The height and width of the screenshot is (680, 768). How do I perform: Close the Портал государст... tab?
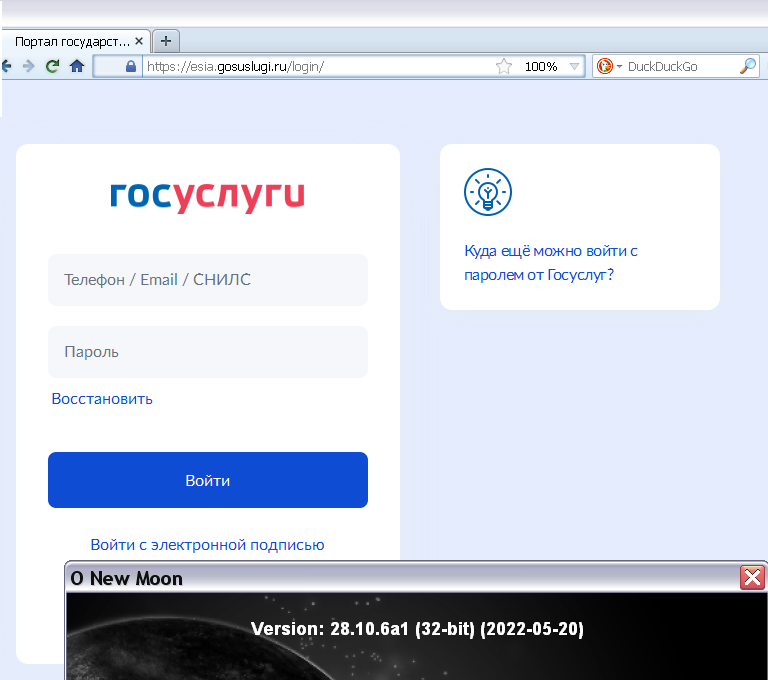point(139,41)
